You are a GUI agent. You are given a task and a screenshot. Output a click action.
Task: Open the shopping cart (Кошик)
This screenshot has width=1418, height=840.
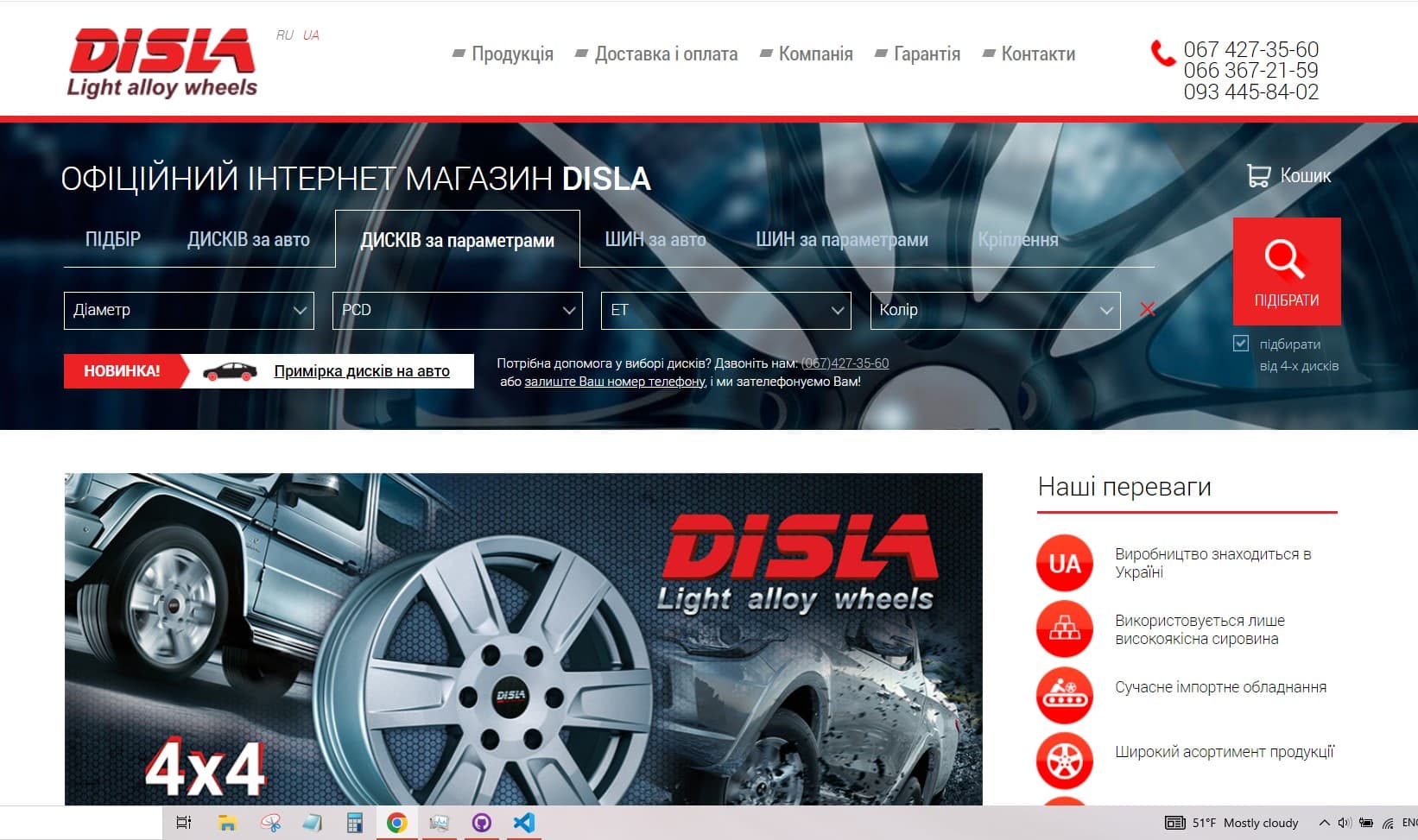tap(1288, 176)
